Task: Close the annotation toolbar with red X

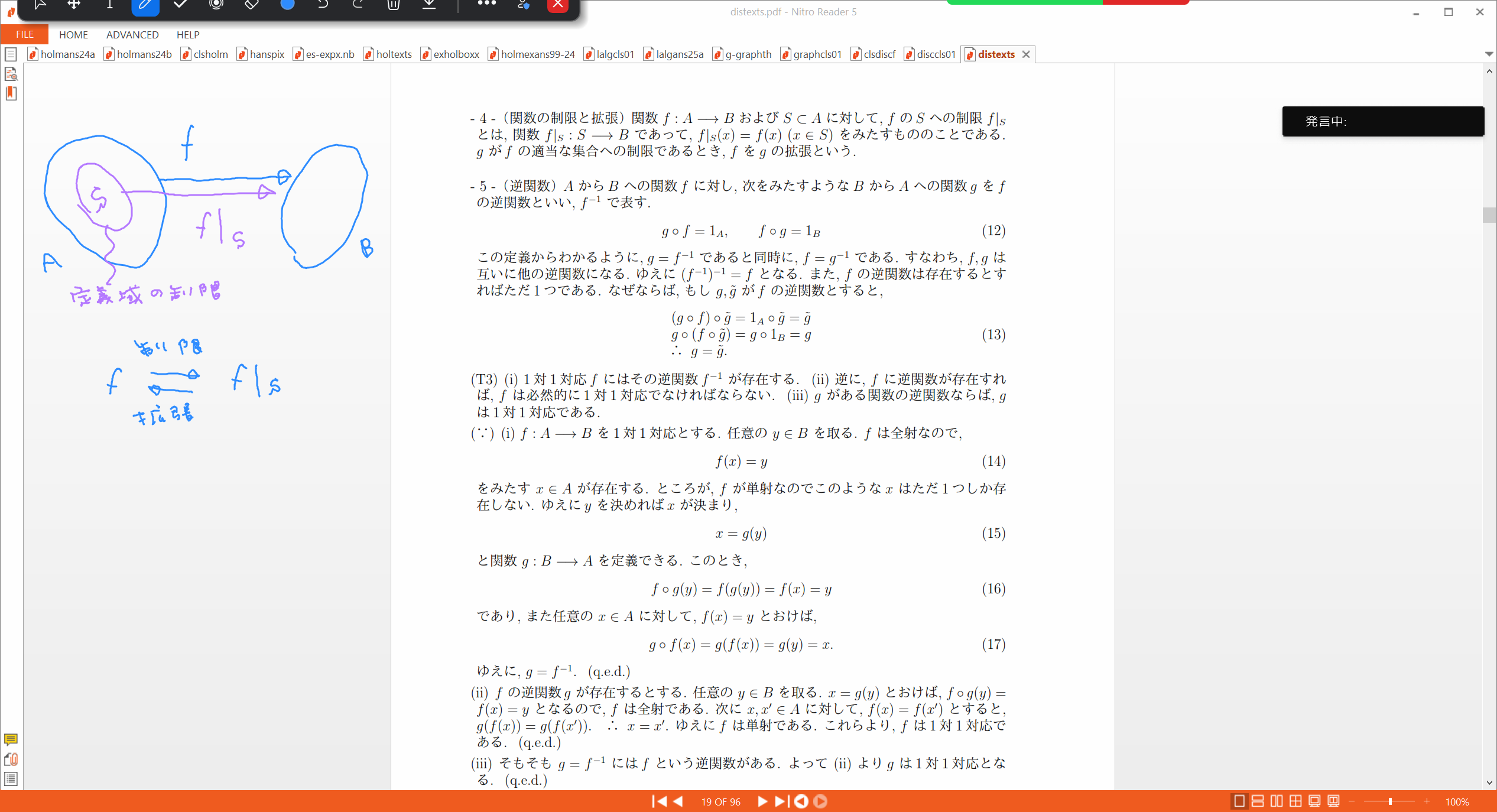Action: [x=558, y=5]
